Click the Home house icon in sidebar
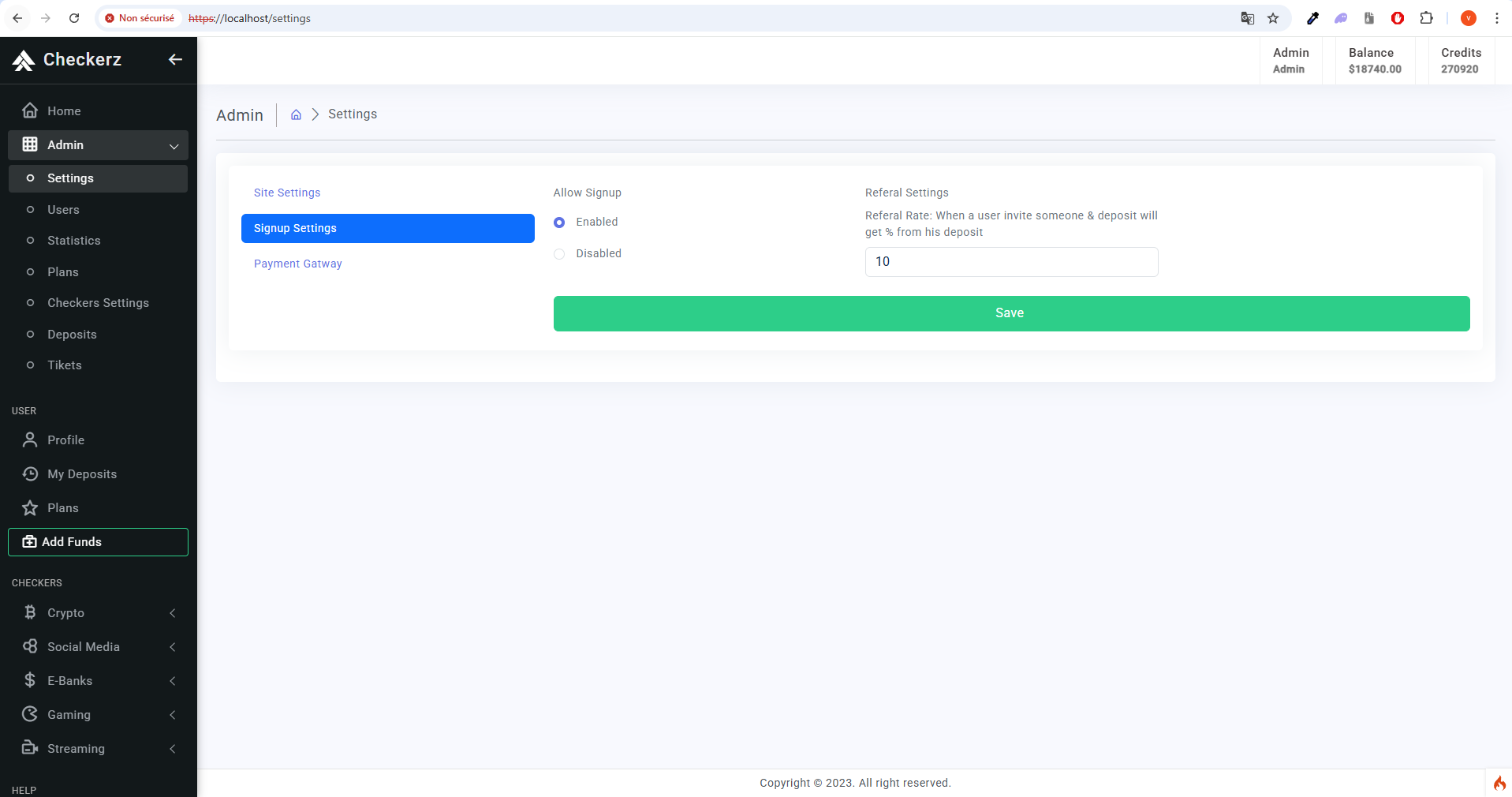 30,110
